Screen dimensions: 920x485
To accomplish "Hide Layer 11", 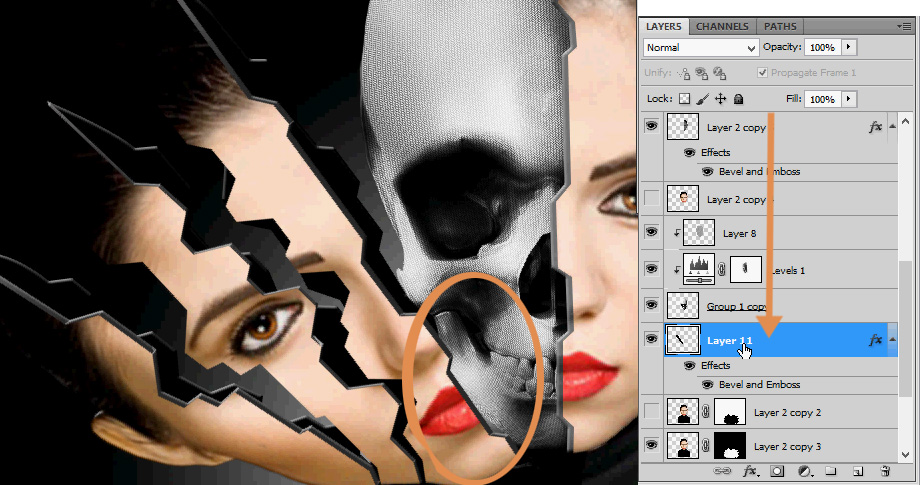I will (x=651, y=338).
